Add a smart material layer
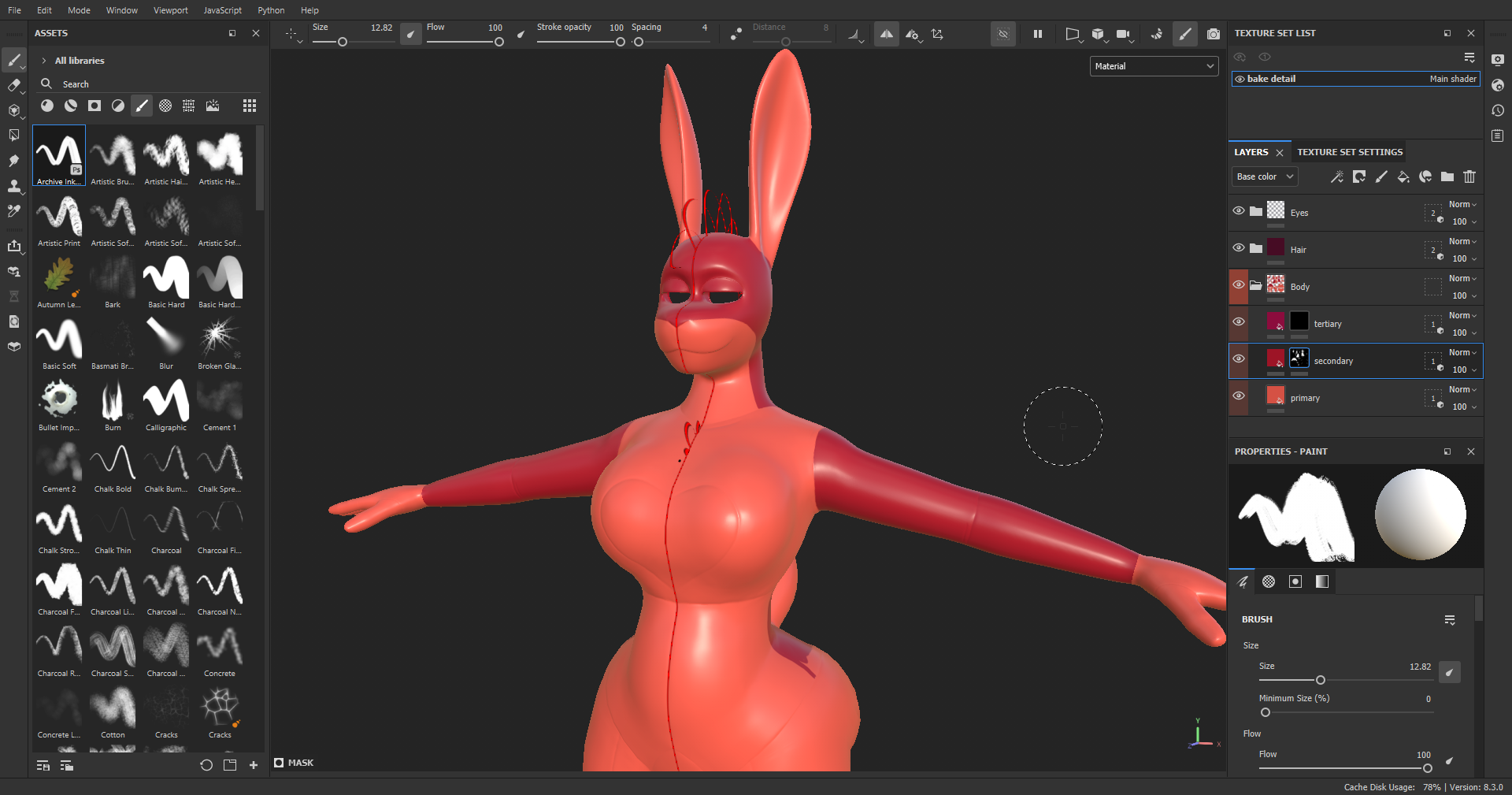Viewport: 1512px width, 795px height. tap(1425, 176)
